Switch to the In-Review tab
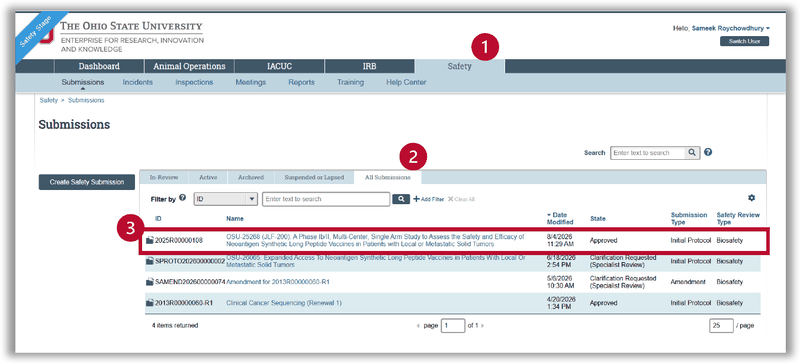 coord(164,177)
